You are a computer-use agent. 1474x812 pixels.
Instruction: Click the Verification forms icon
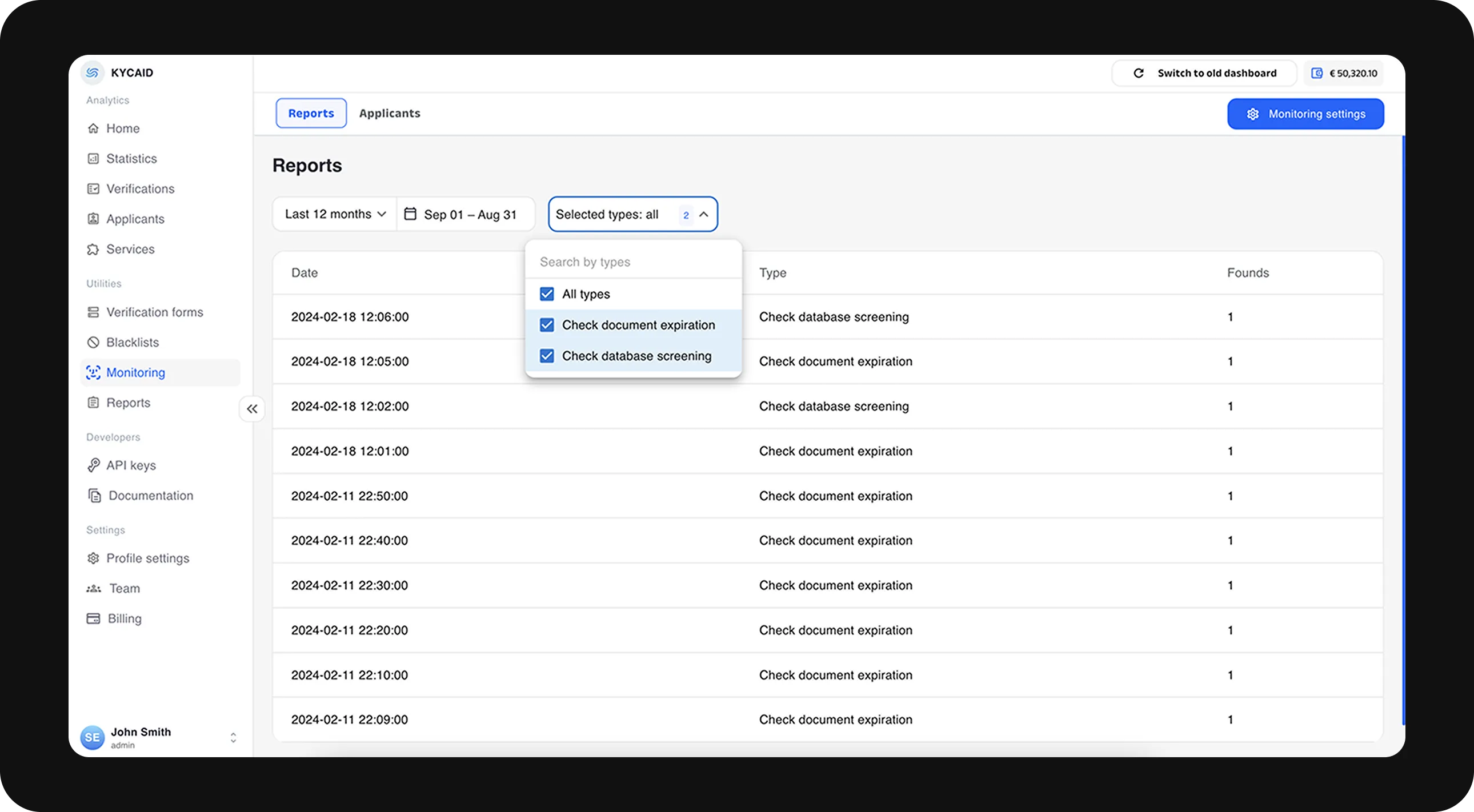pyautogui.click(x=93, y=312)
